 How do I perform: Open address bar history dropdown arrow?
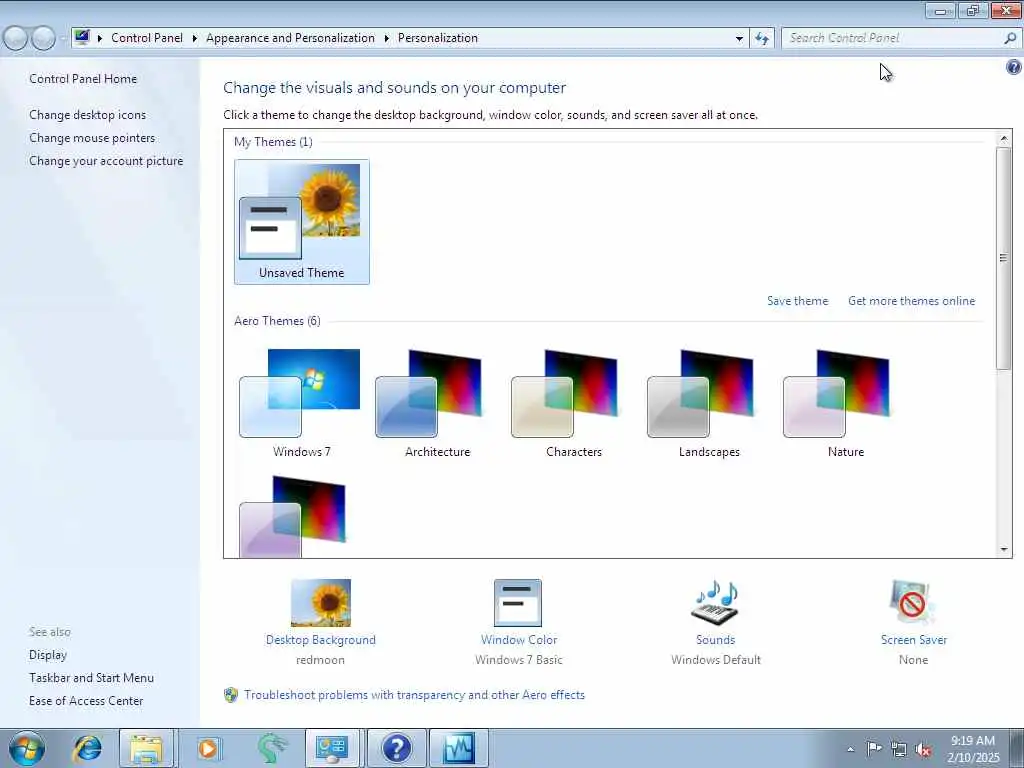pyautogui.click(x=739, y=39)
